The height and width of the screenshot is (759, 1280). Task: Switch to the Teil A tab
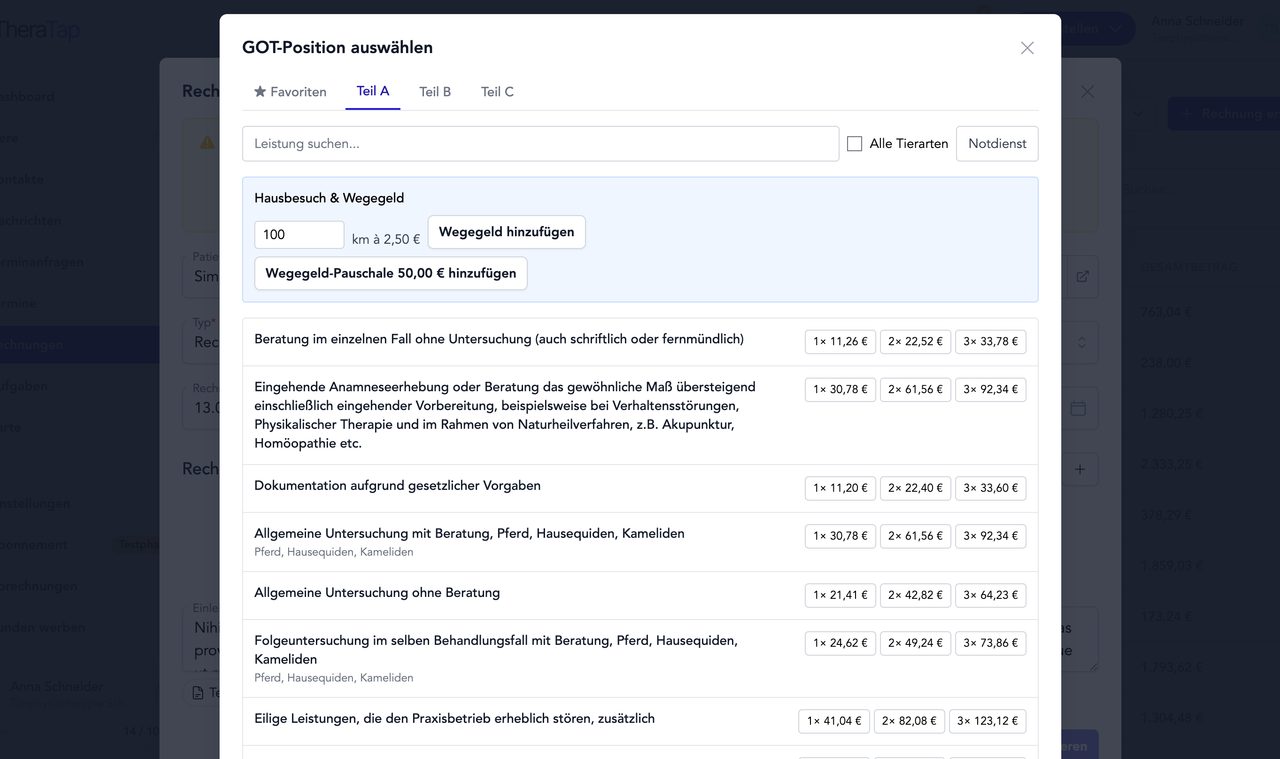373,91
